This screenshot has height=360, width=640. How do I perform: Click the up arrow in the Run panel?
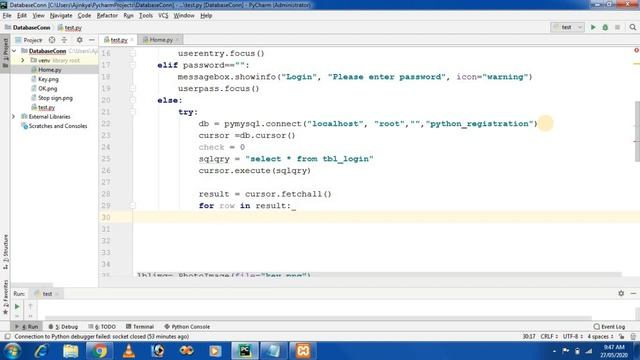pyautogui.click(x=30, y=306)
